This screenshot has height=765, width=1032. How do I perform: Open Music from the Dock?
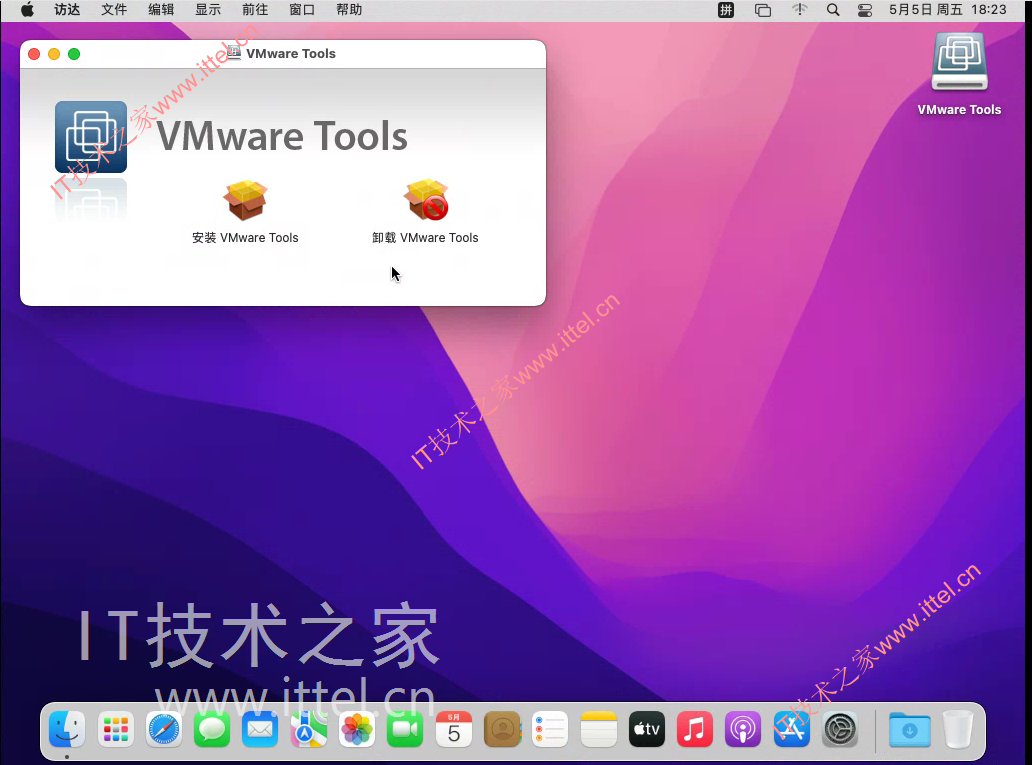(x=695, y=729)
